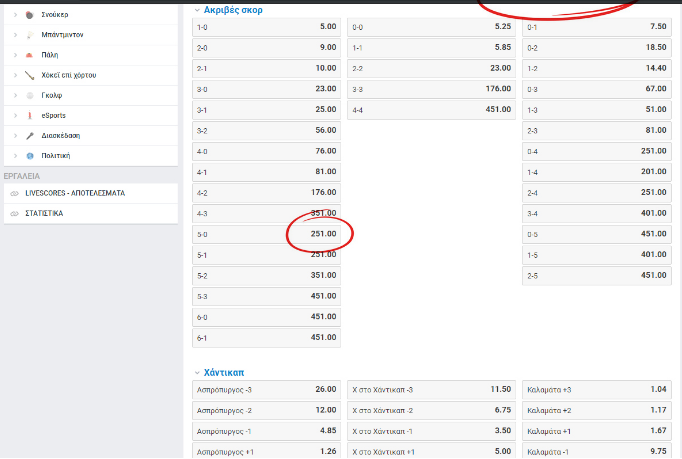Expand the Χόκεϊ επί χόρτου chevron
This screenshot has height=459, width=682.
point(15,75)
